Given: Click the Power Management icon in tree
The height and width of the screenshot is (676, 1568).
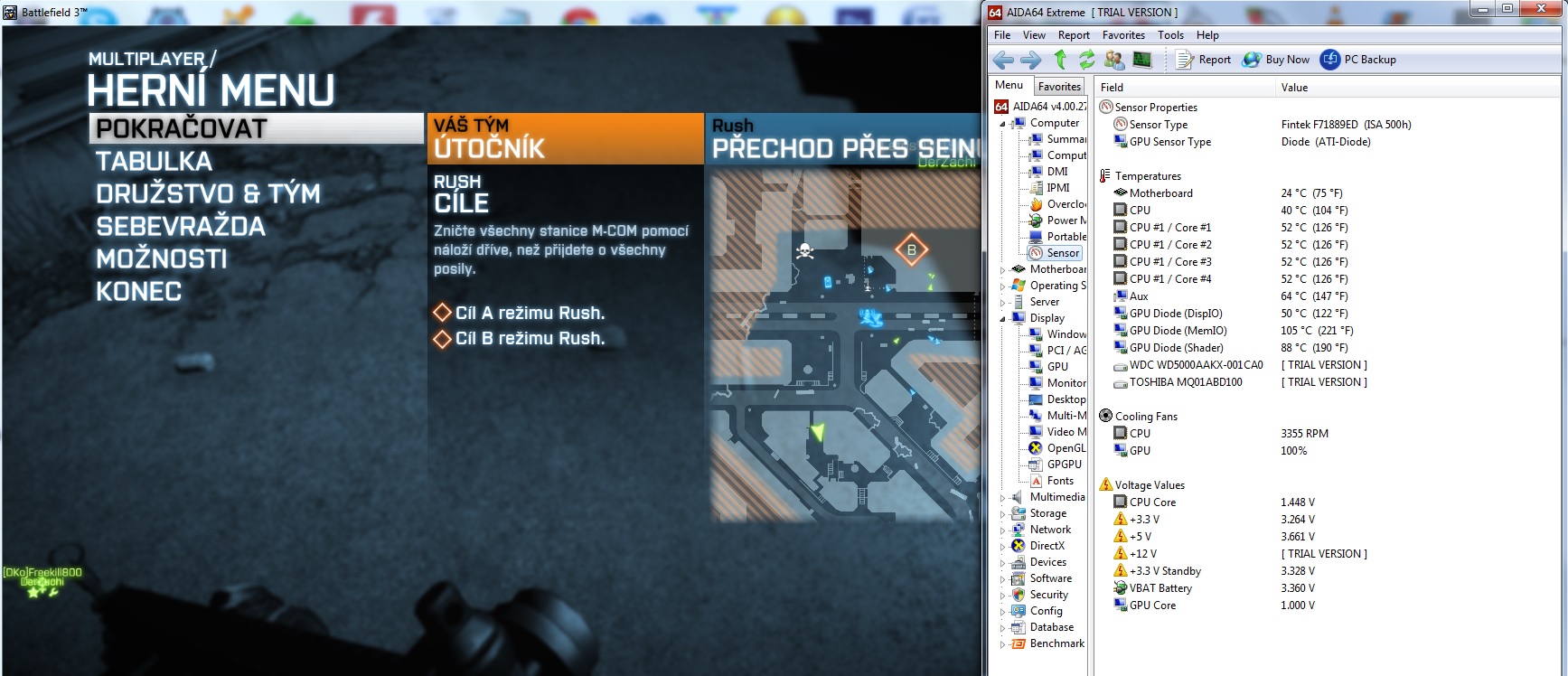Looking at the screenshot, I should 1037,221.
